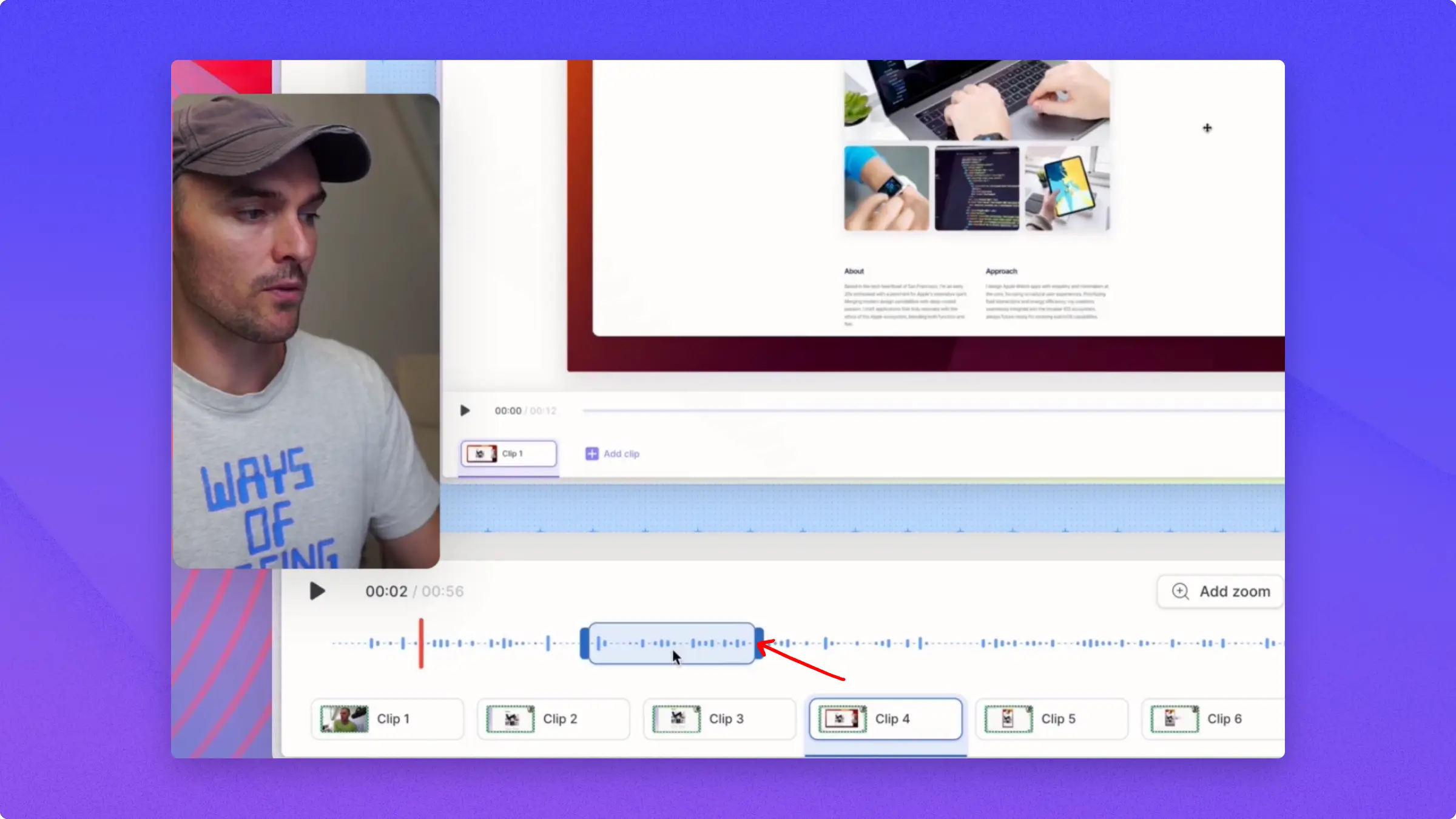Click the tablet photo in the preview
1456x819 pixels.
pos(1068,188)
